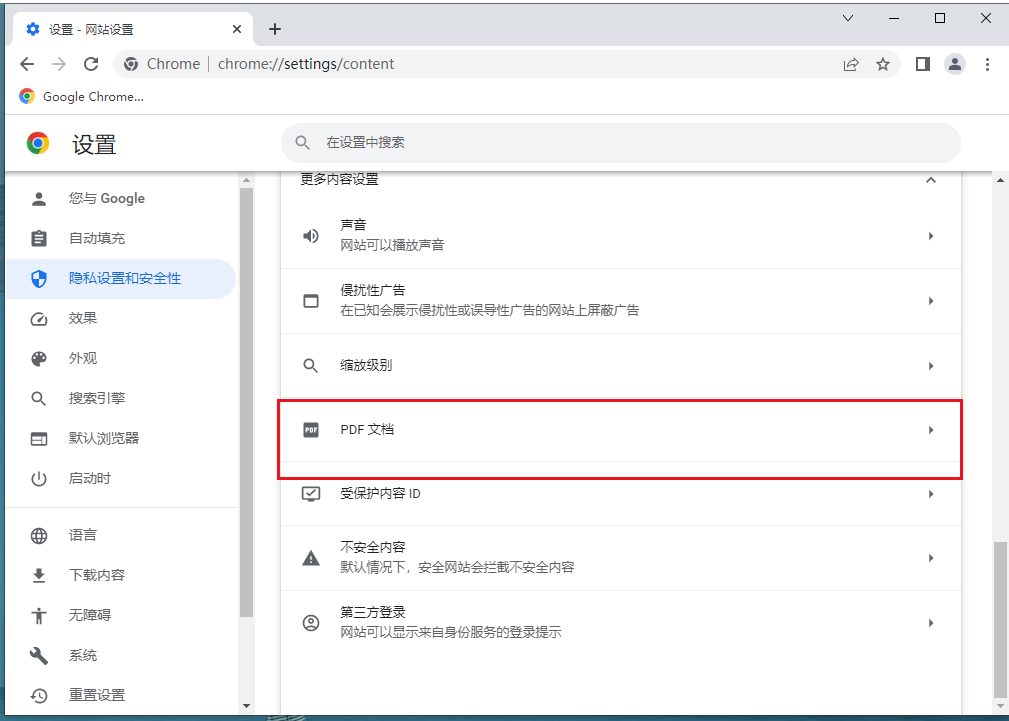Click the power icon for 启动时
1009x721 pixels.
39,479
